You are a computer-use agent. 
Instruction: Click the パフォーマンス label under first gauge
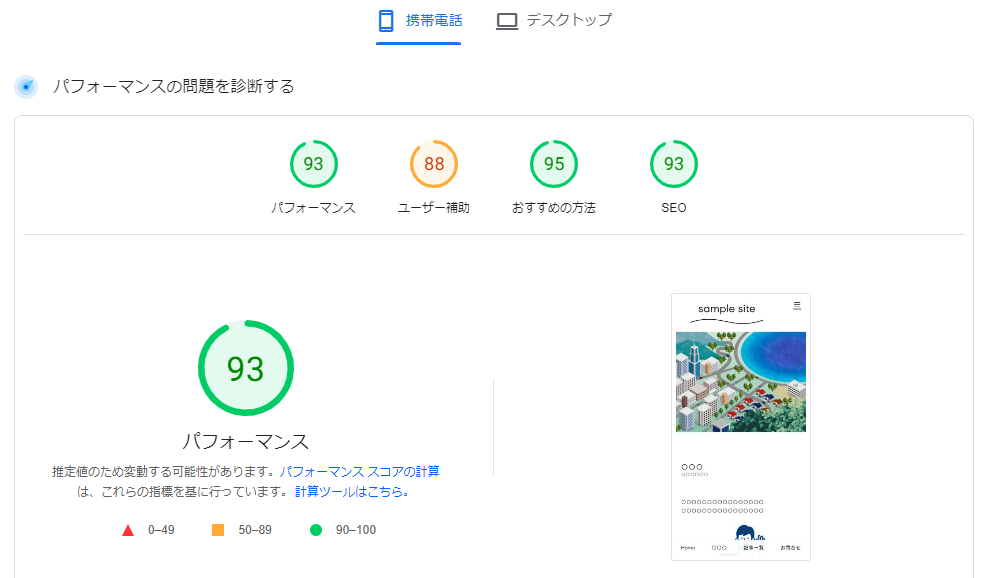click(313, 208)
